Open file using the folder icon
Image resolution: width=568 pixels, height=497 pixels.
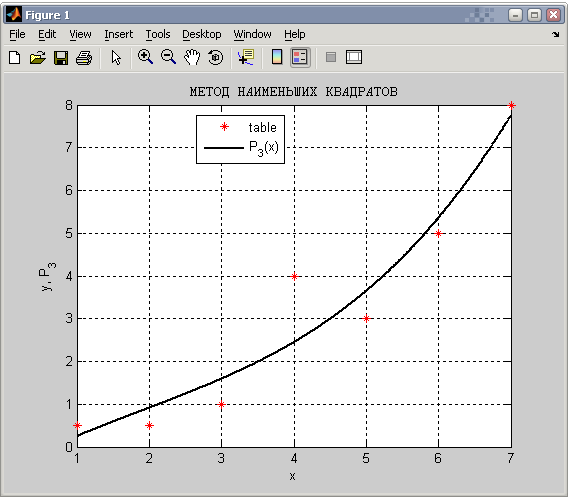[x=38, y=58]
